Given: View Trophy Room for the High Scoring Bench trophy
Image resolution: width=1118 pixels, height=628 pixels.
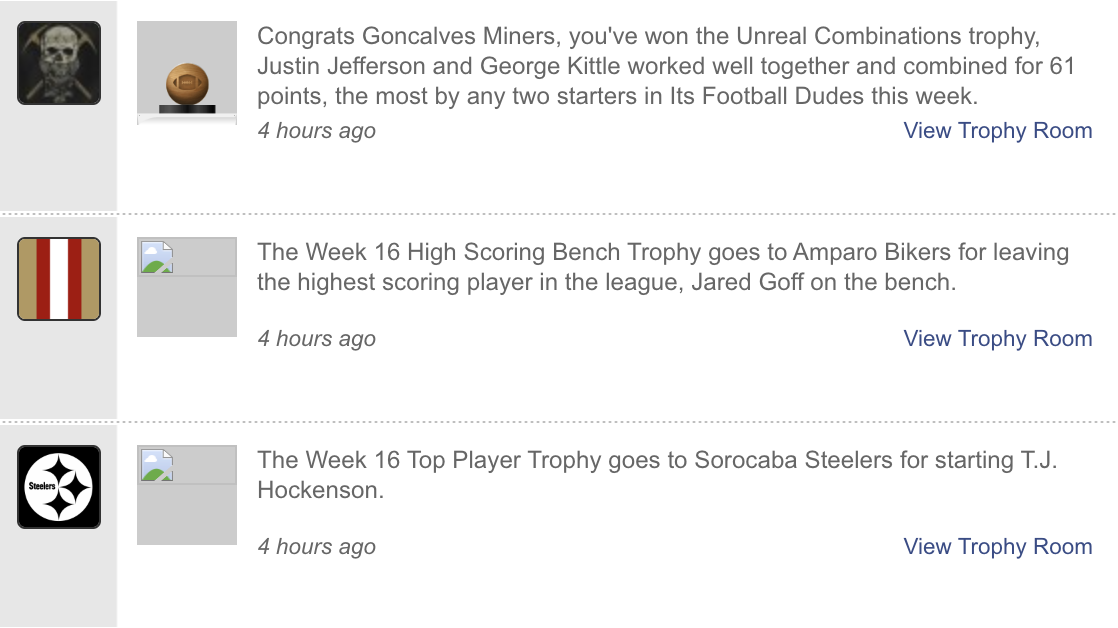Looking at the screenshot, I should coord(997,338).
